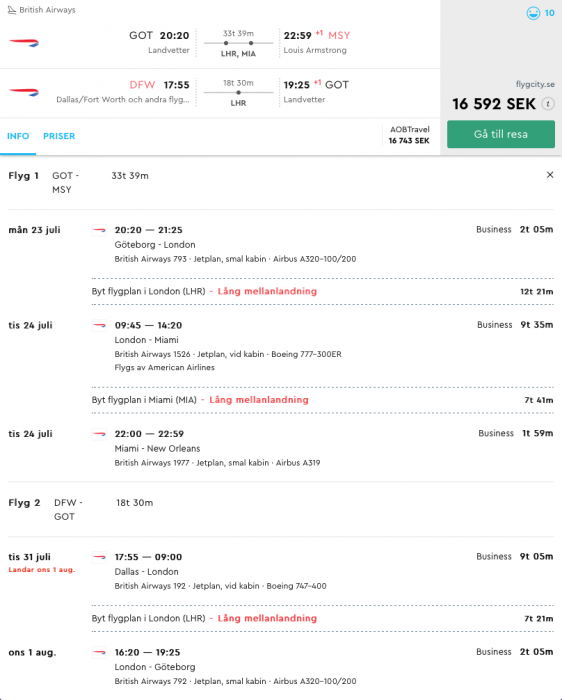Switch to the PRISER tab
The image size is (562, 700).
(59, 136)
